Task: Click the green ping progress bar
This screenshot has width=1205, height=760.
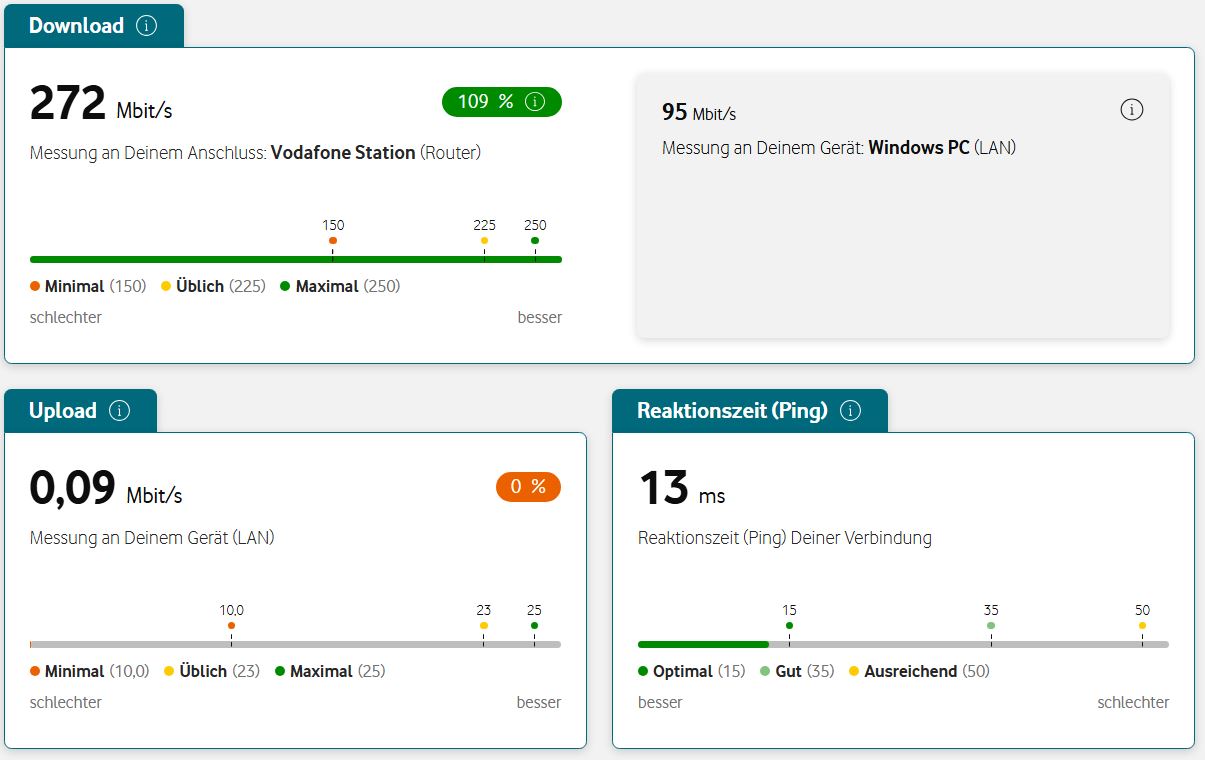Action: [x=703, y=645]
